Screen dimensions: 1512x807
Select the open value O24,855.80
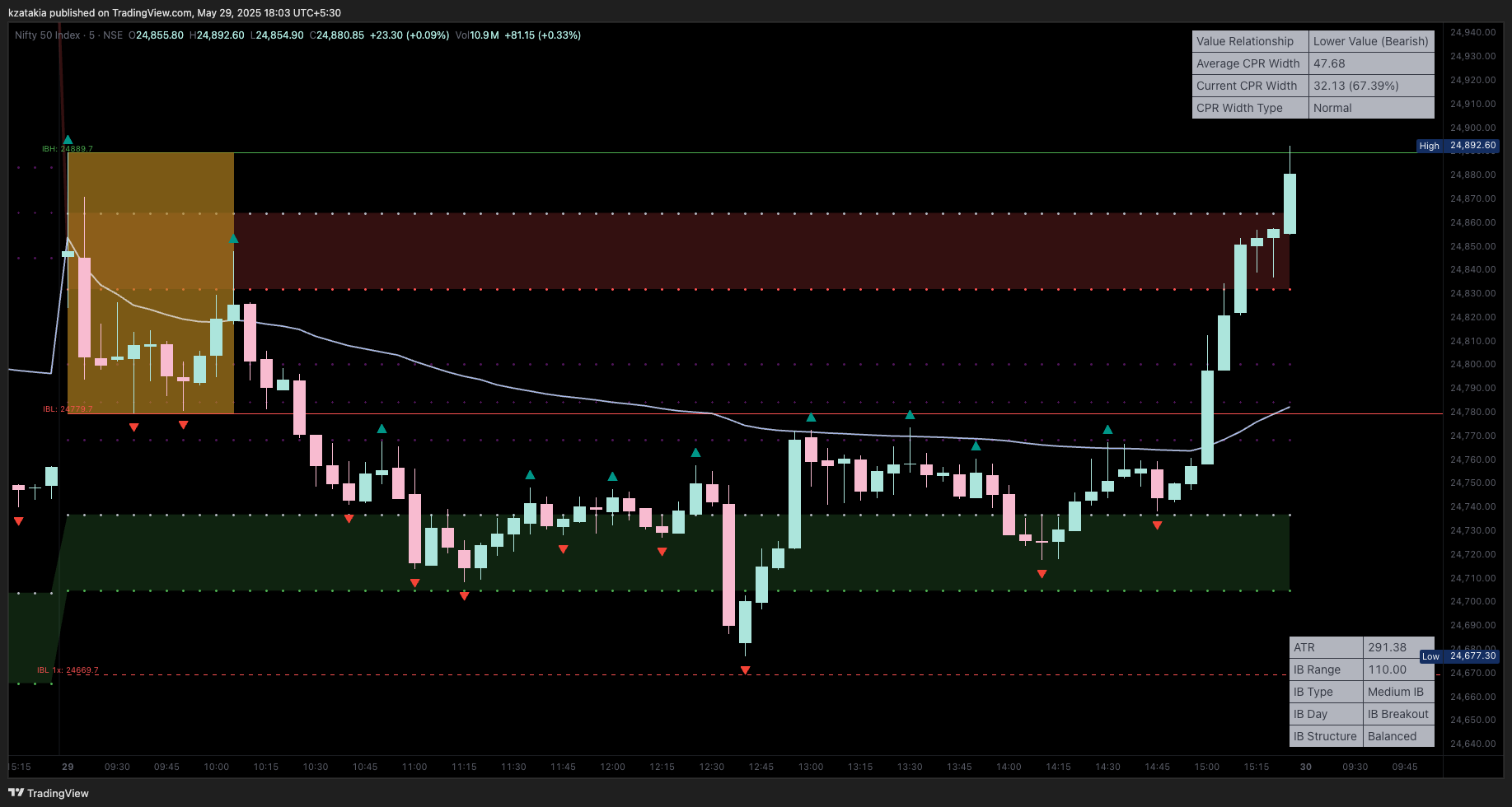click(x=157, y=35)
